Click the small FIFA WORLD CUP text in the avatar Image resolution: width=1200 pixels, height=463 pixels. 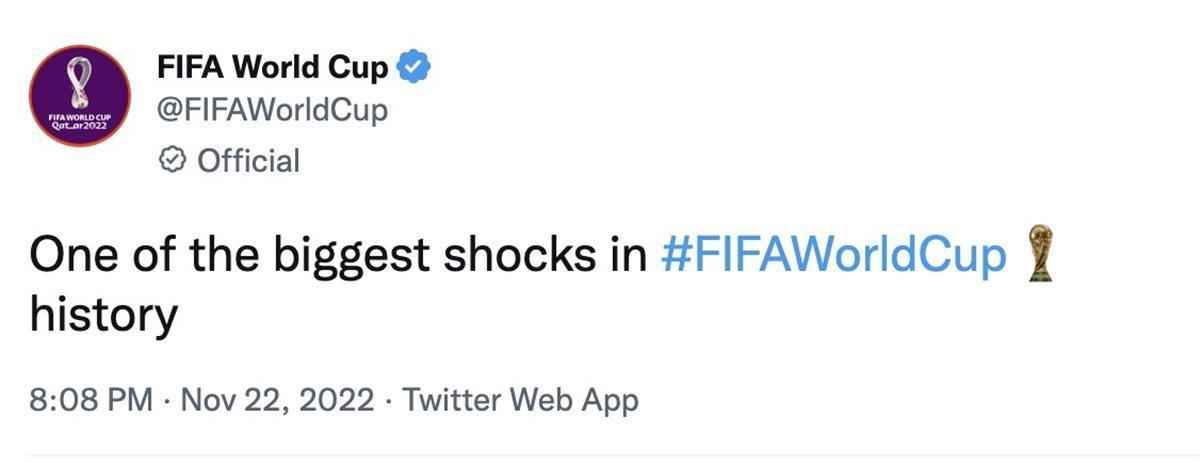78,118
